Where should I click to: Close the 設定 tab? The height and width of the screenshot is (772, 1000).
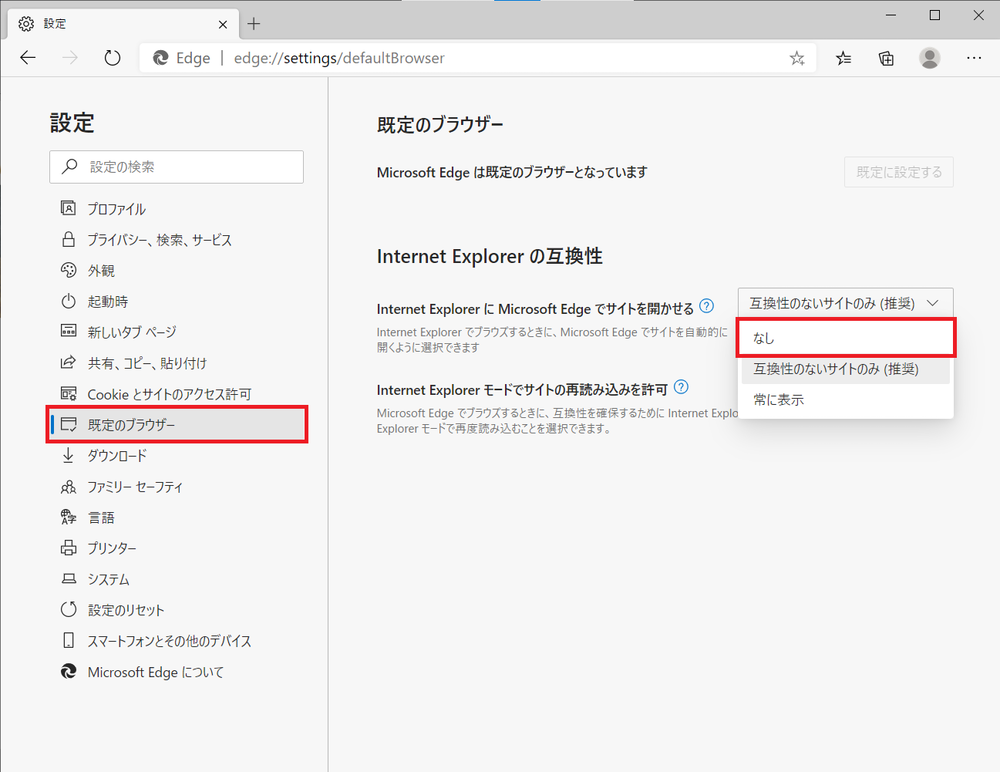click(x=223, y=24)
